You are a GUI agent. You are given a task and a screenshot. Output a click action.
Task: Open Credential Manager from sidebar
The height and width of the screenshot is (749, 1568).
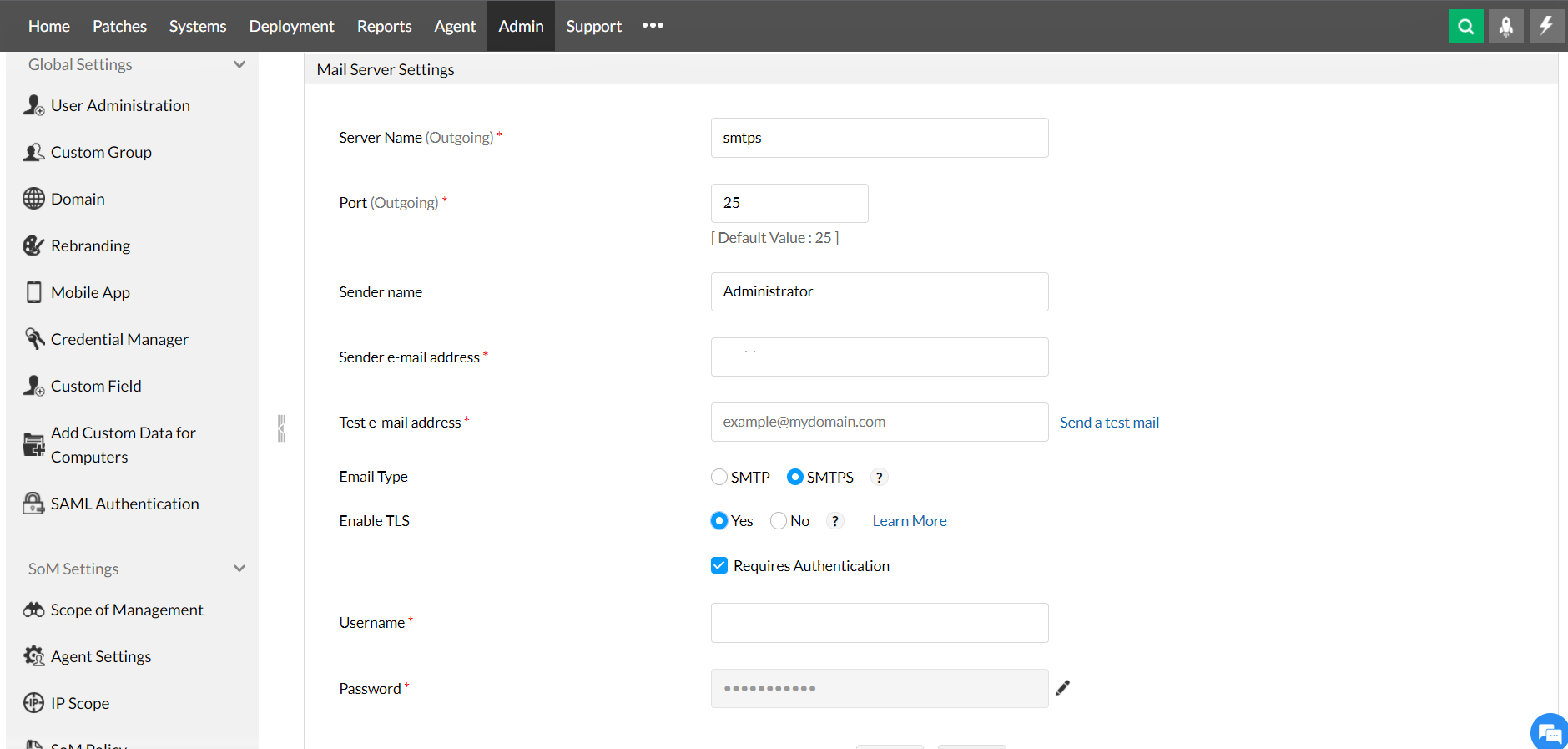pyautogui.click(x=119, y=339)
